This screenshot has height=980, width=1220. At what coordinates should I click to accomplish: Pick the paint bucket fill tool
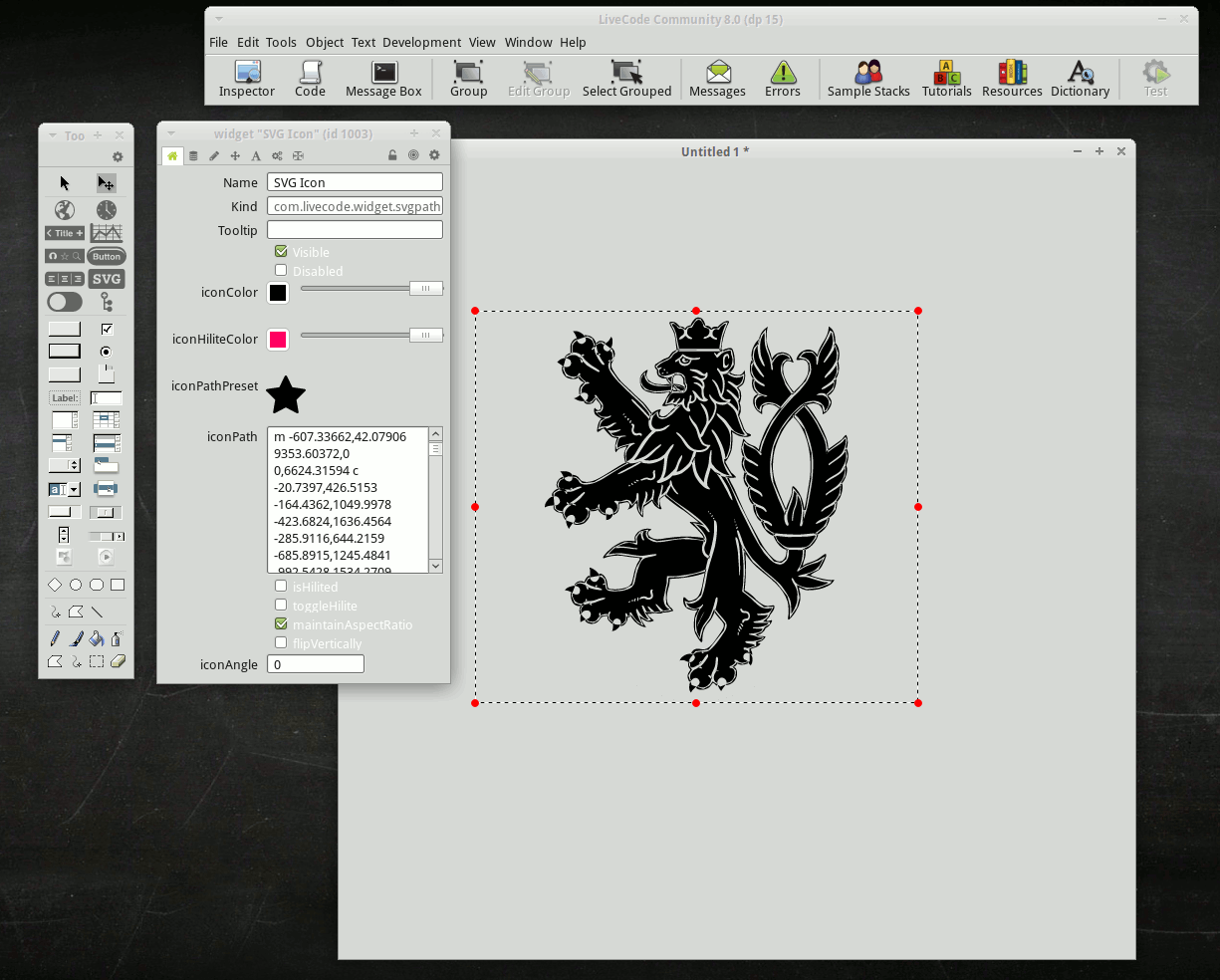point(97,638)
